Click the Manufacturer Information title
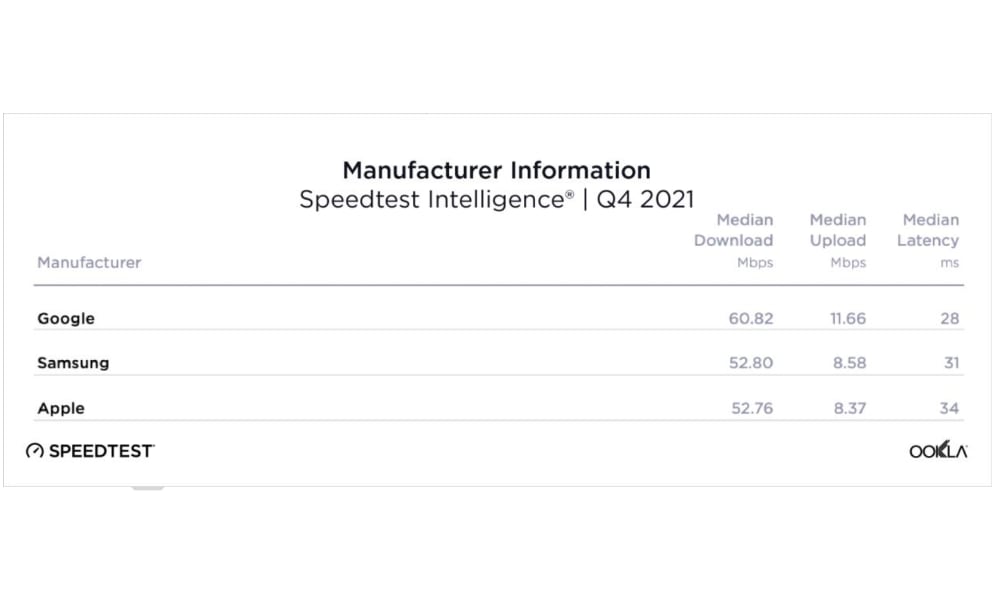1000x600 pixels. click(497, 170)
